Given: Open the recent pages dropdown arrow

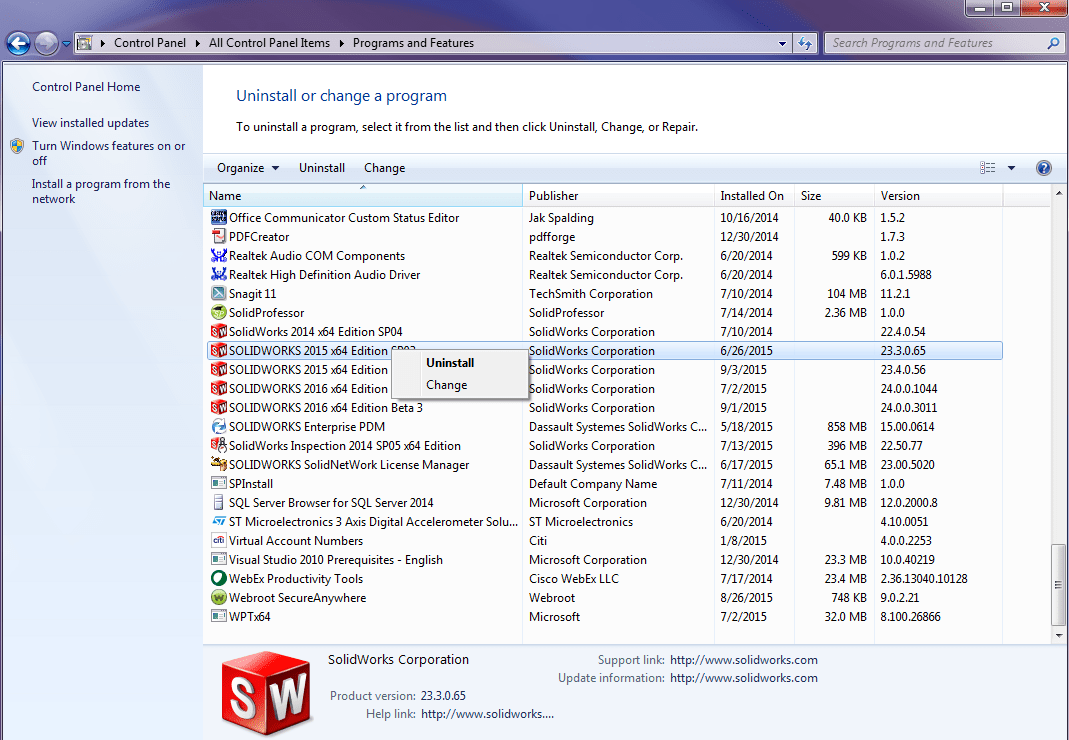Looking at the screenshot, I should (x=66, y=44).
